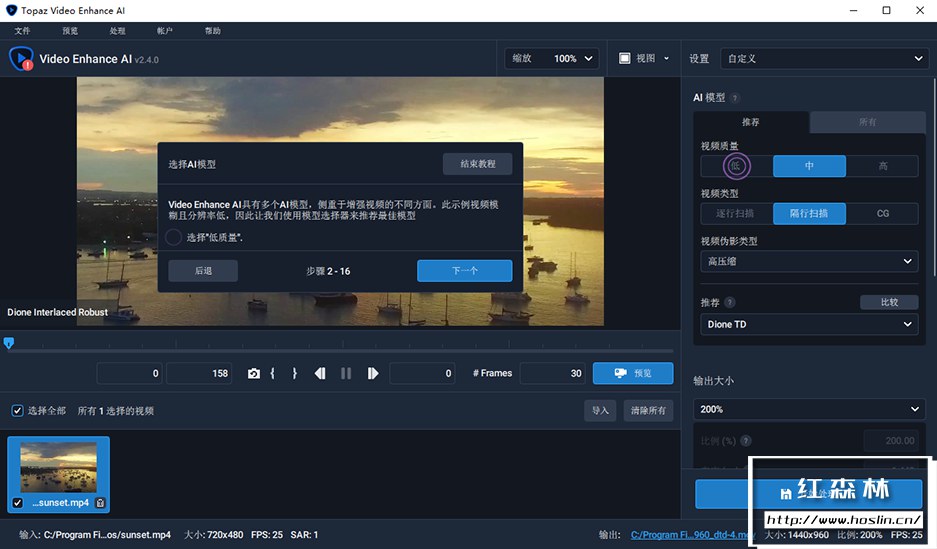Viewport: 937px width, 549px height.
Task: Open the Dione TD model dropdown
Action: pos(809,324)
